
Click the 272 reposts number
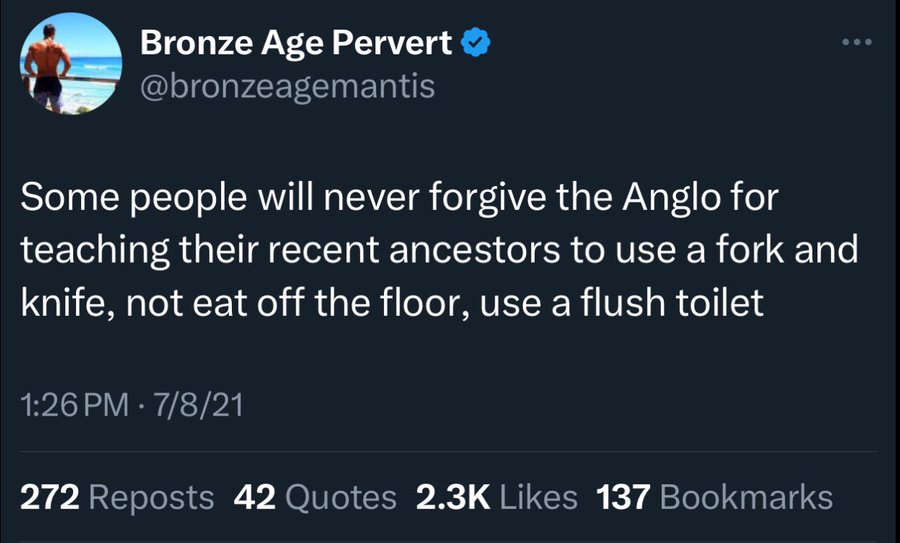pyautogui.click(x=50, y=497)
